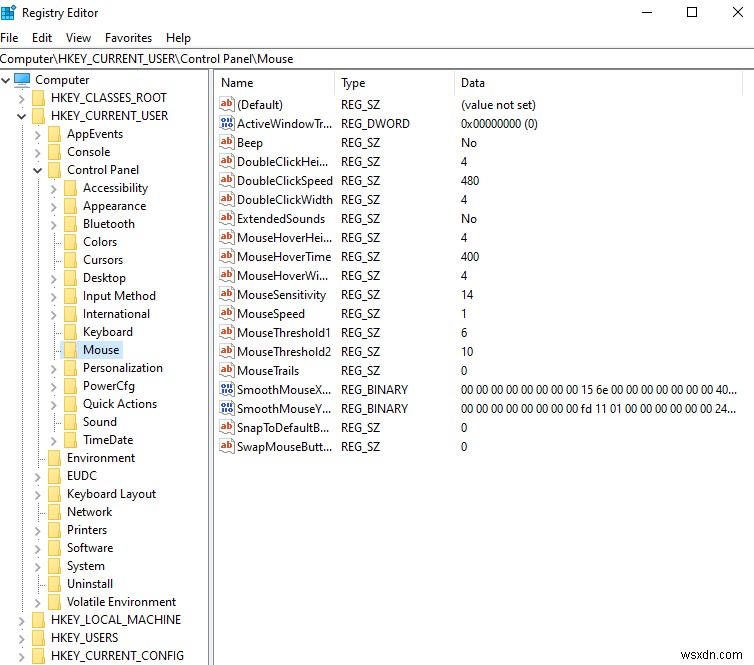Click the 400 data value for MouseHoverTime
The image size is (754, 665).
click(470, 256)
